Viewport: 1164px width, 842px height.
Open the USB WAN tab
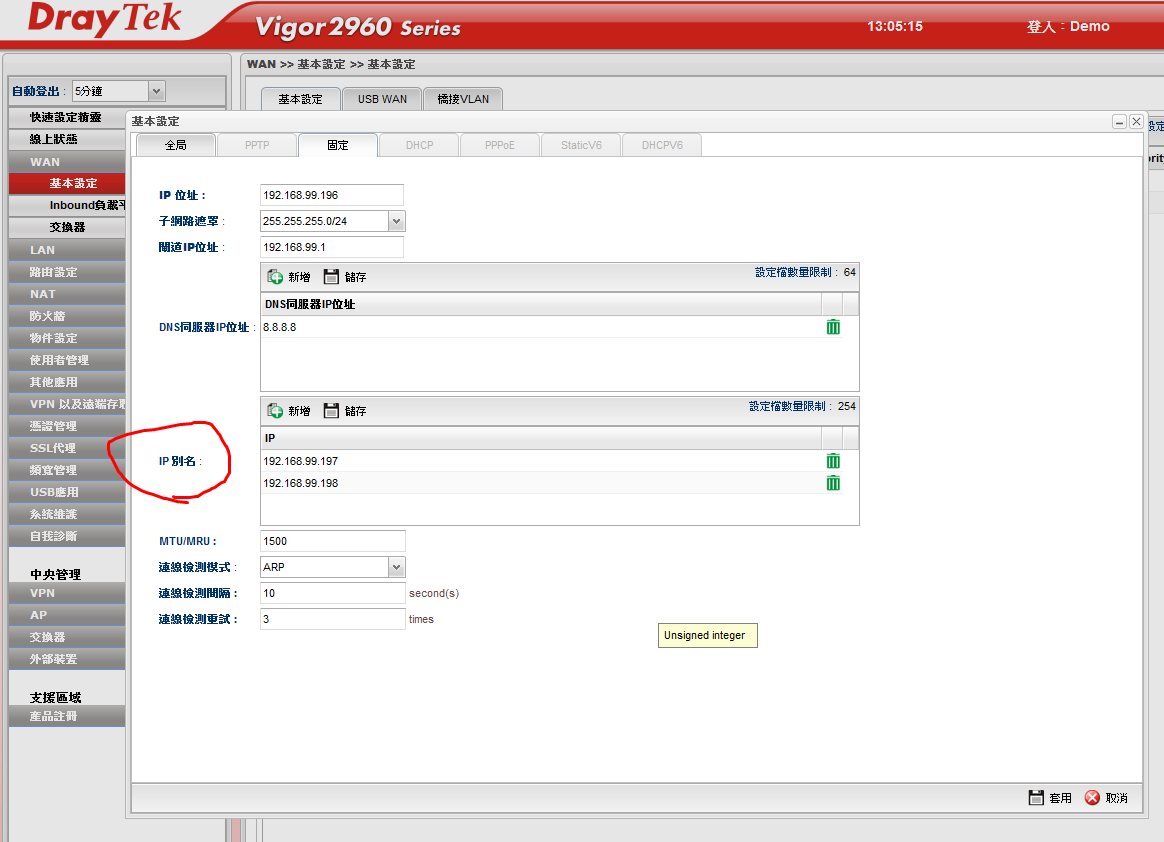382,99
